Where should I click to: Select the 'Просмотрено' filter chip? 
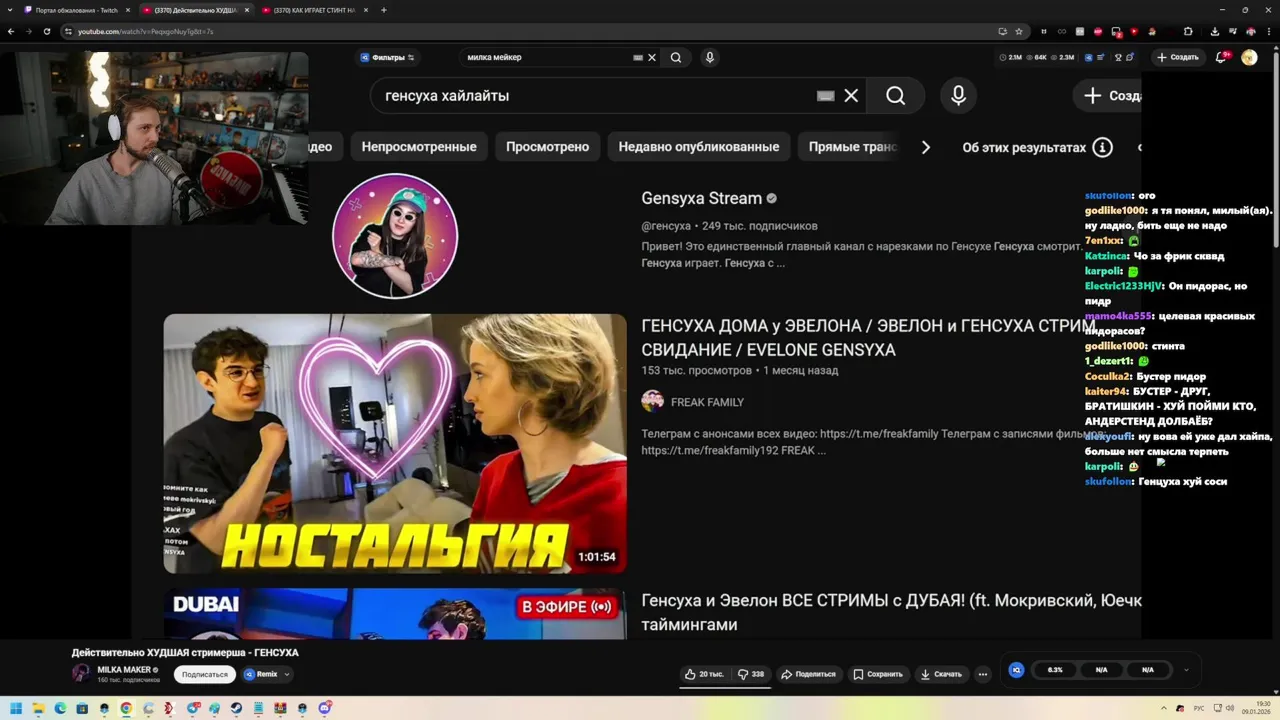(547, 147)
